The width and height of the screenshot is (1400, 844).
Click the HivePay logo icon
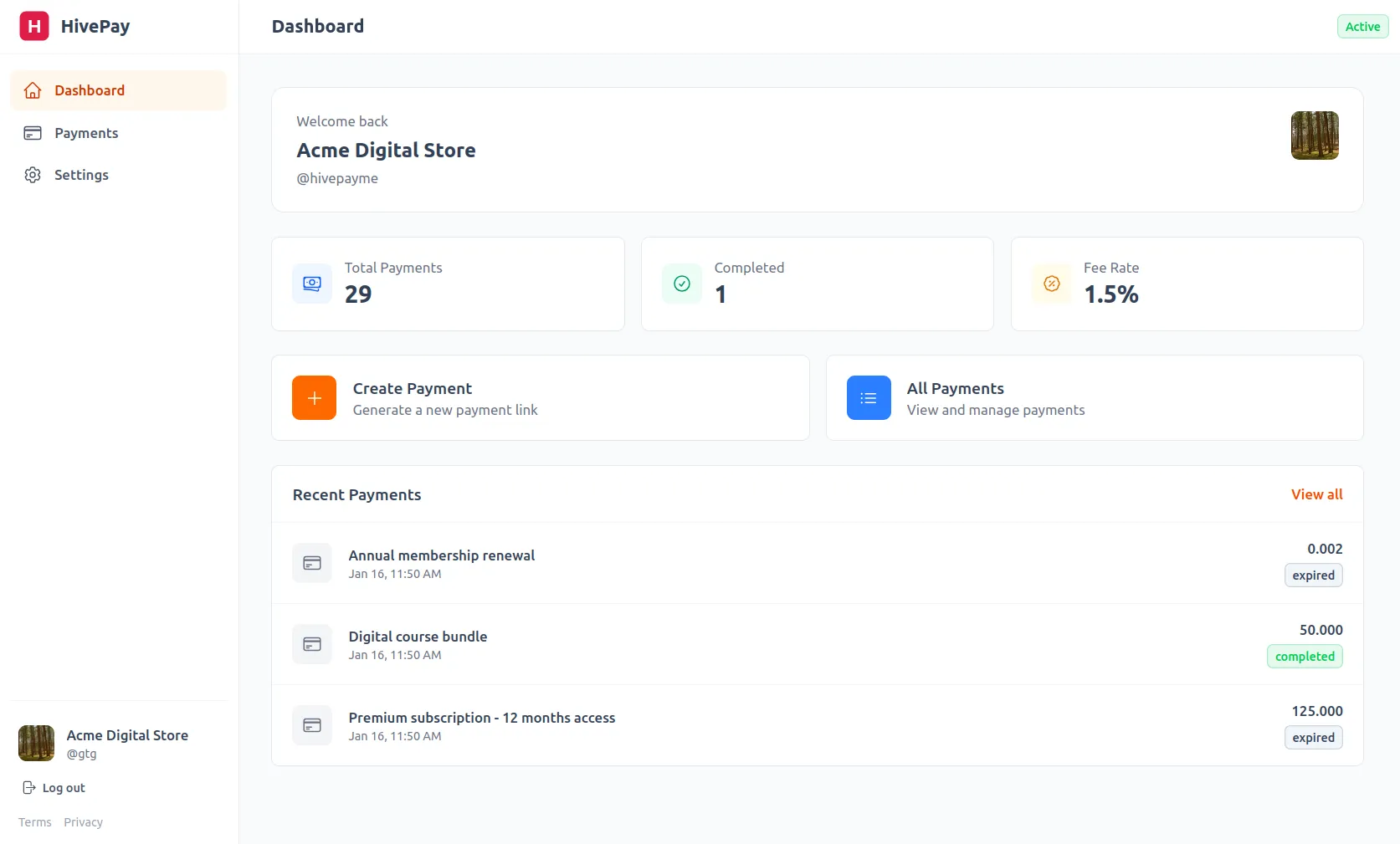coord(33,26)
